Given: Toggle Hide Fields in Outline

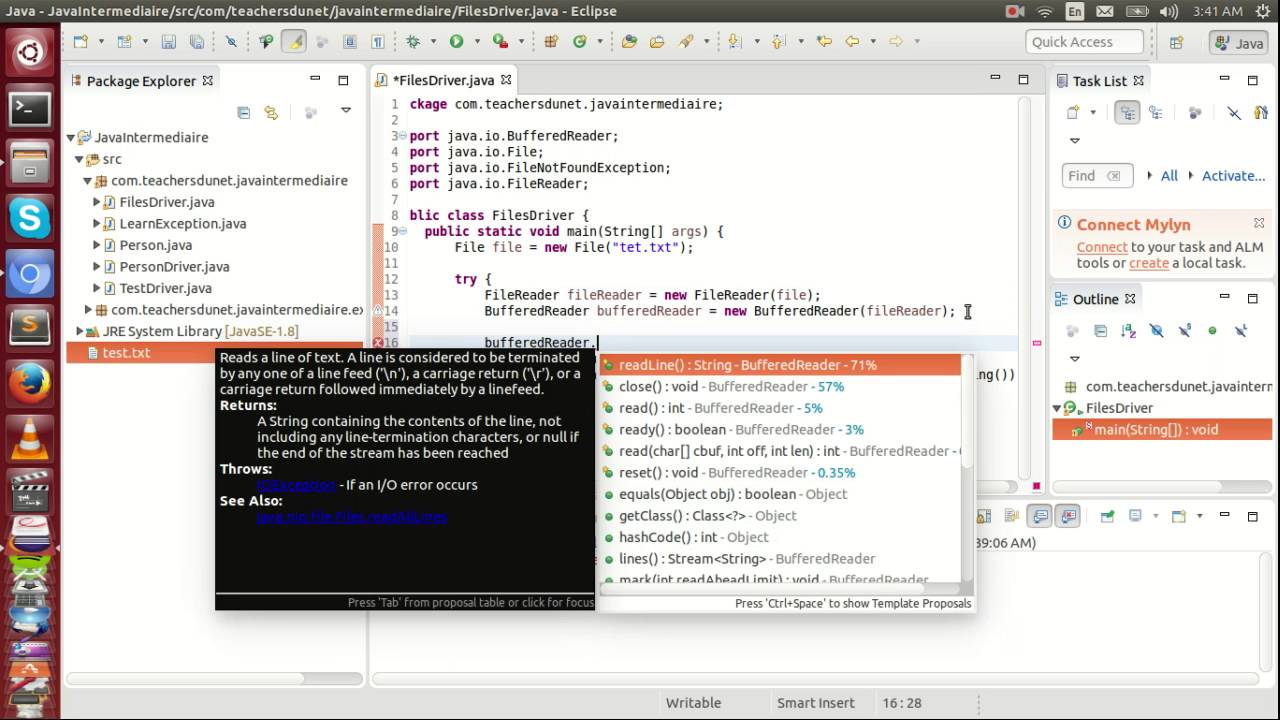Looking at the screenshot, I should pos(1157,331).
